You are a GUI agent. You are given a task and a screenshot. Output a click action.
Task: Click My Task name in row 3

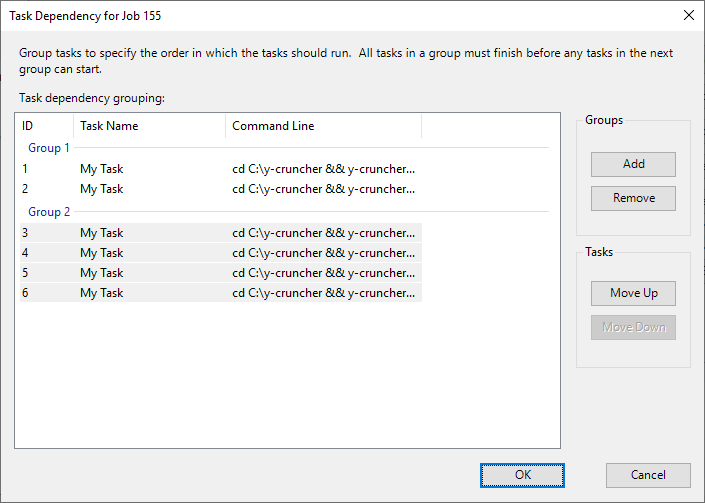click(102, 233)
